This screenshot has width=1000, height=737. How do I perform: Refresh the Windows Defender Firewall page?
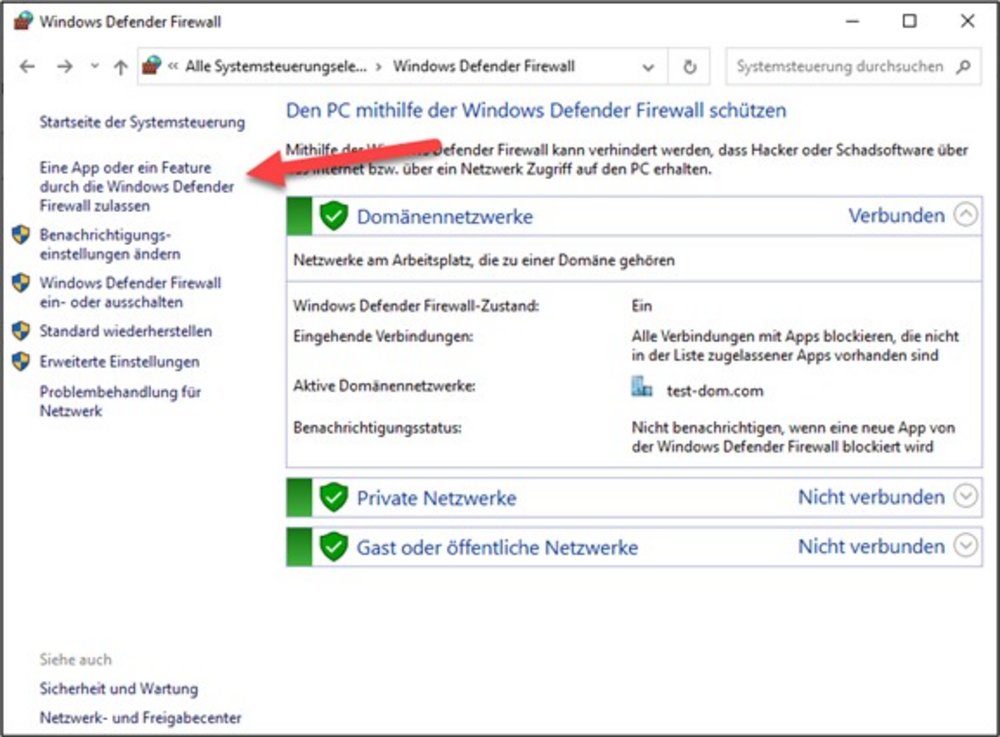coord(689,66)
